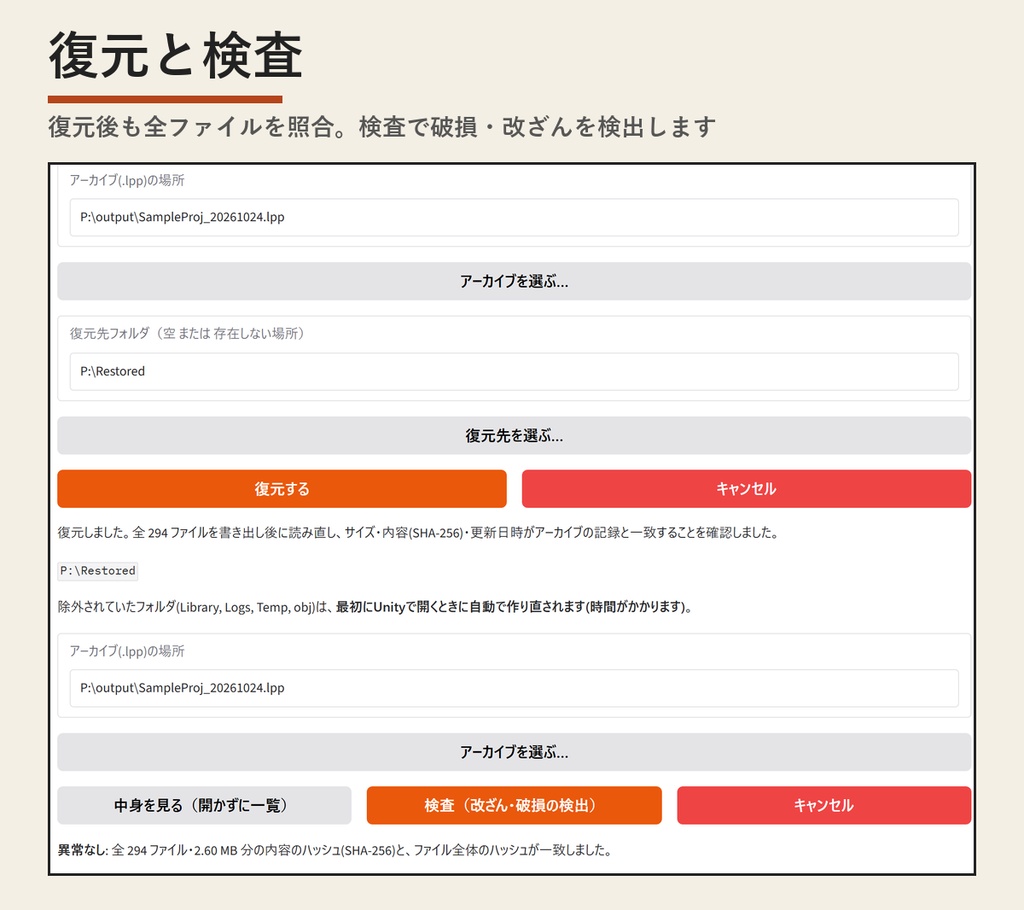Click the lower アーカイブ(.lpp)の場所 label
Viewport: 1024px width, 910px height.
(x=127, y=651)
